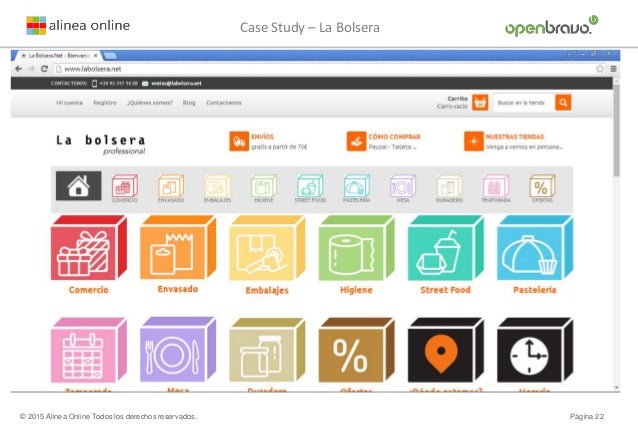This screenshot has height=442, width=638.
Task: Select small Higiene icon in category bar
Action: [x=264, y=186]
